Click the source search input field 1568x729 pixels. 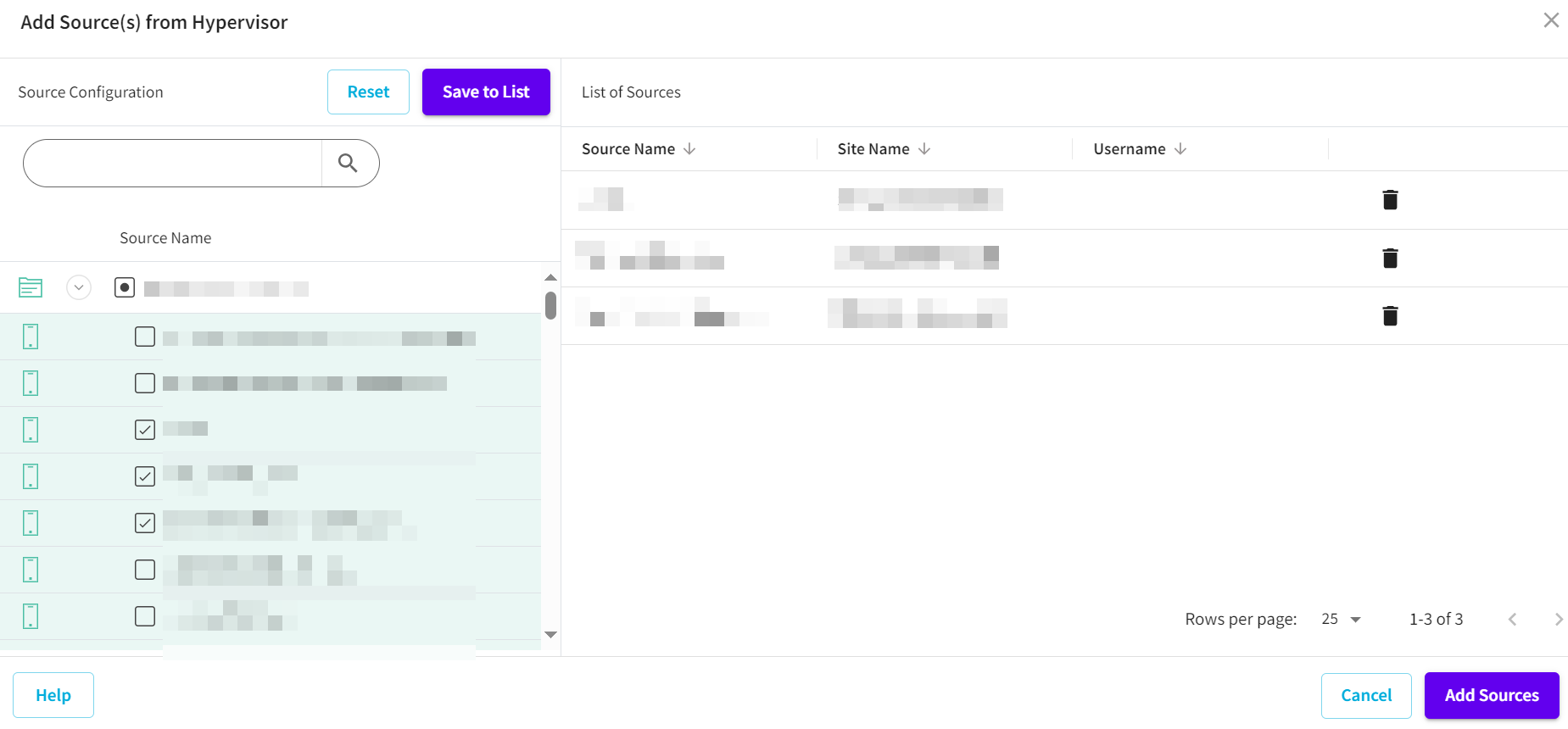click(x=174, y=163)
